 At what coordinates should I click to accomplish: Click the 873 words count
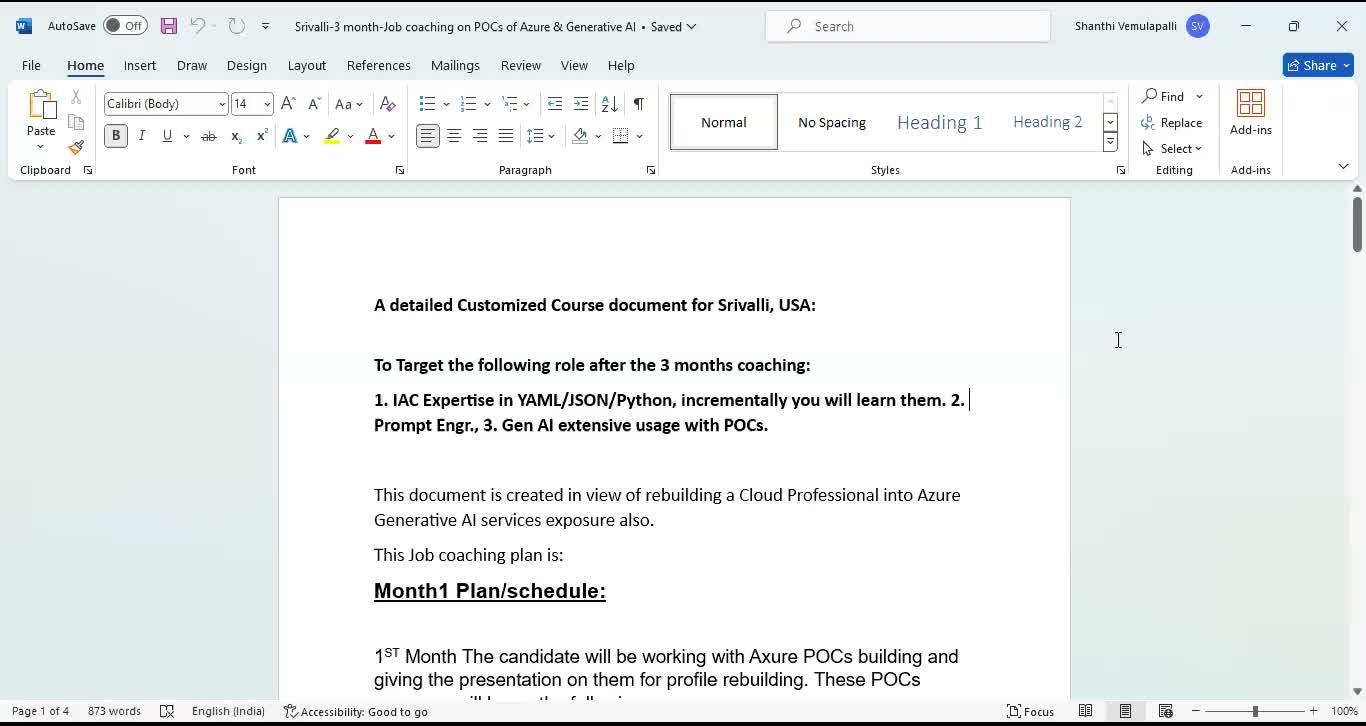pyautogui.click(x=114, y=711)
